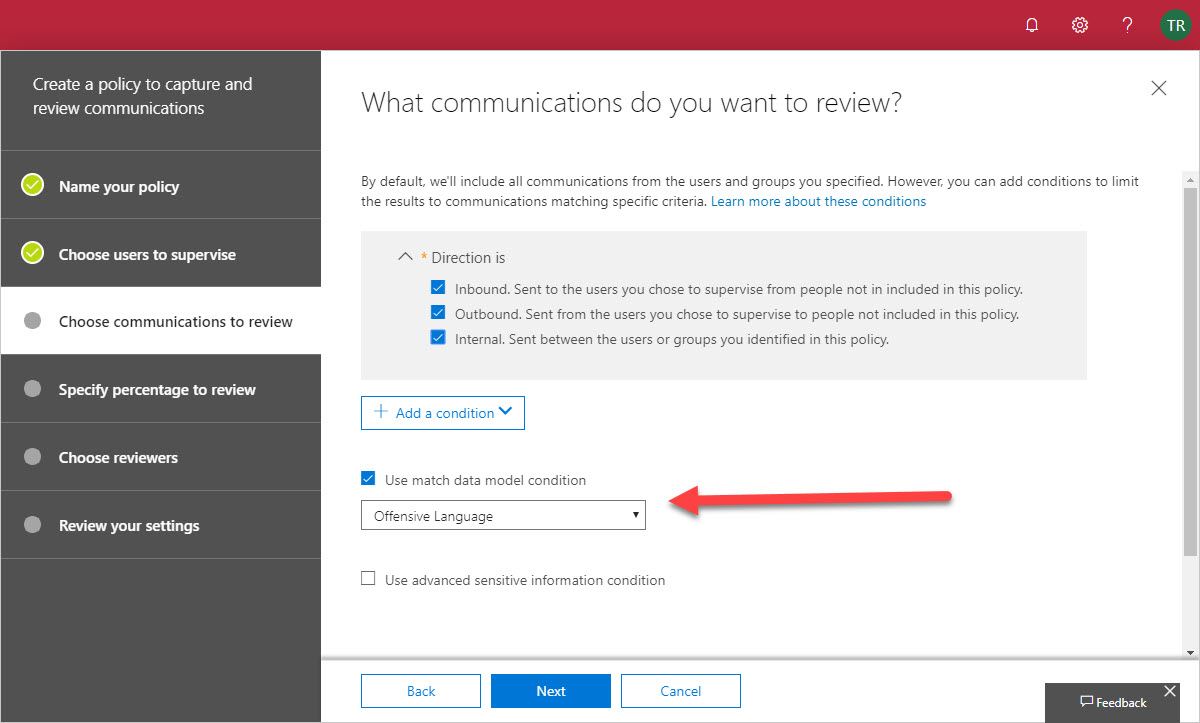Click the Next button
The width and height of the screenshot is (1200, 723).
pos(551,691)
